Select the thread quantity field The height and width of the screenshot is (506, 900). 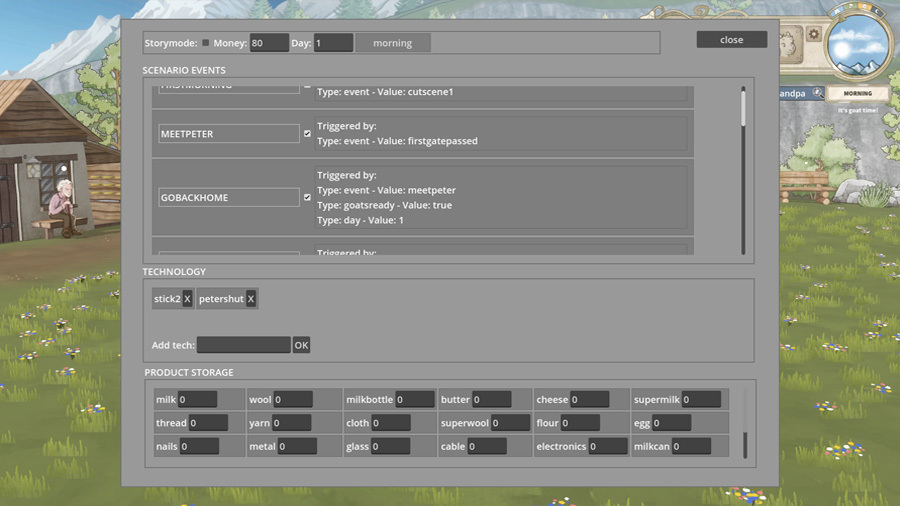(208, 423)
